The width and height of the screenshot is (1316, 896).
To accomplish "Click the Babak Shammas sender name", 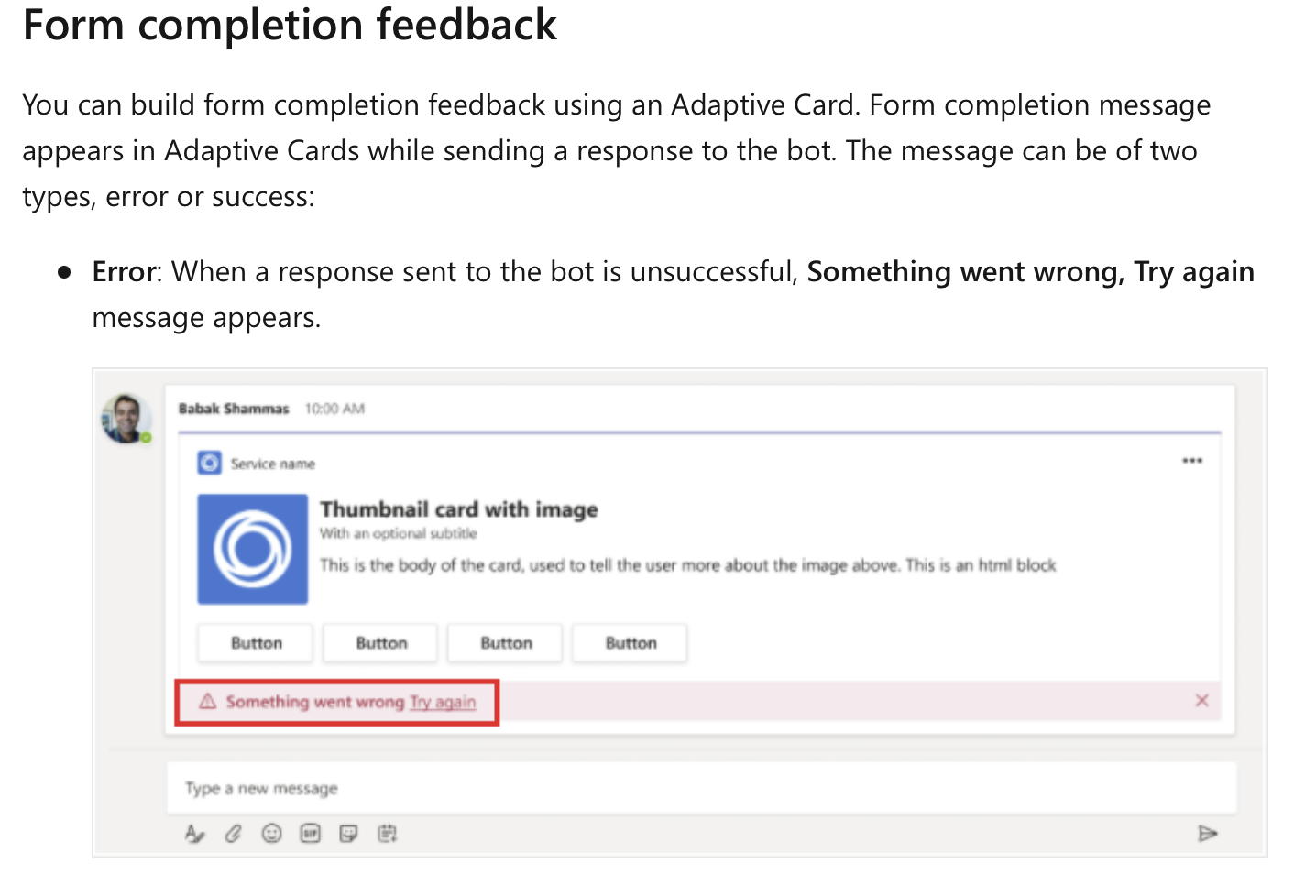I will 234,409.
